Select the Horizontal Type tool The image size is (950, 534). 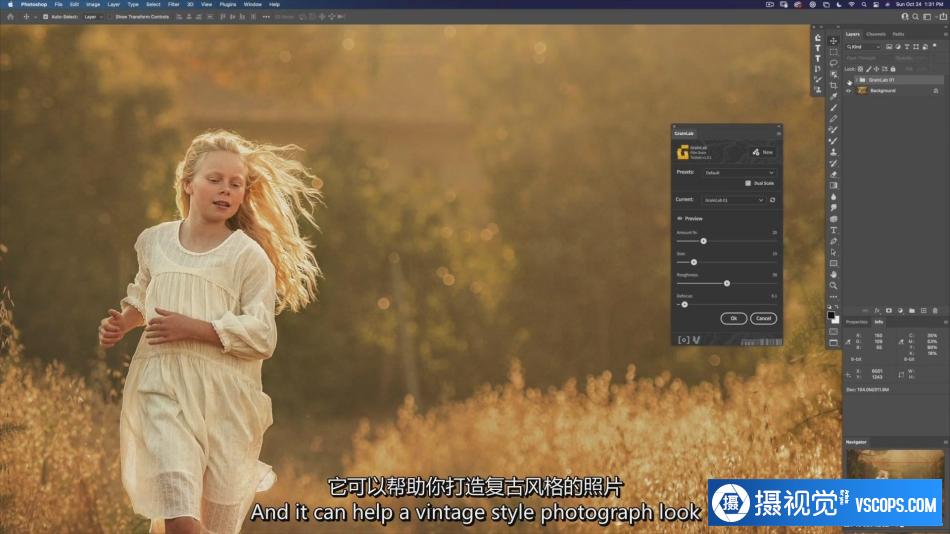click(834, 230)
